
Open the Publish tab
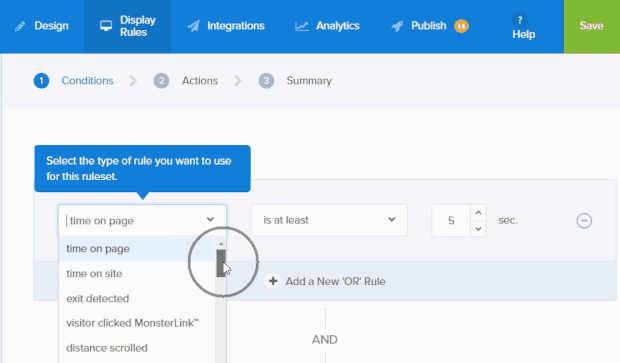click(x=429, y=26)
